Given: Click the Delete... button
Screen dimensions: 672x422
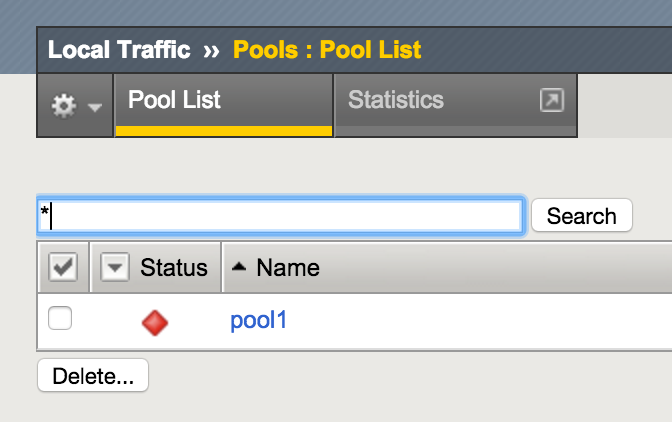Looking at the screenshot, I should [92, 376].
